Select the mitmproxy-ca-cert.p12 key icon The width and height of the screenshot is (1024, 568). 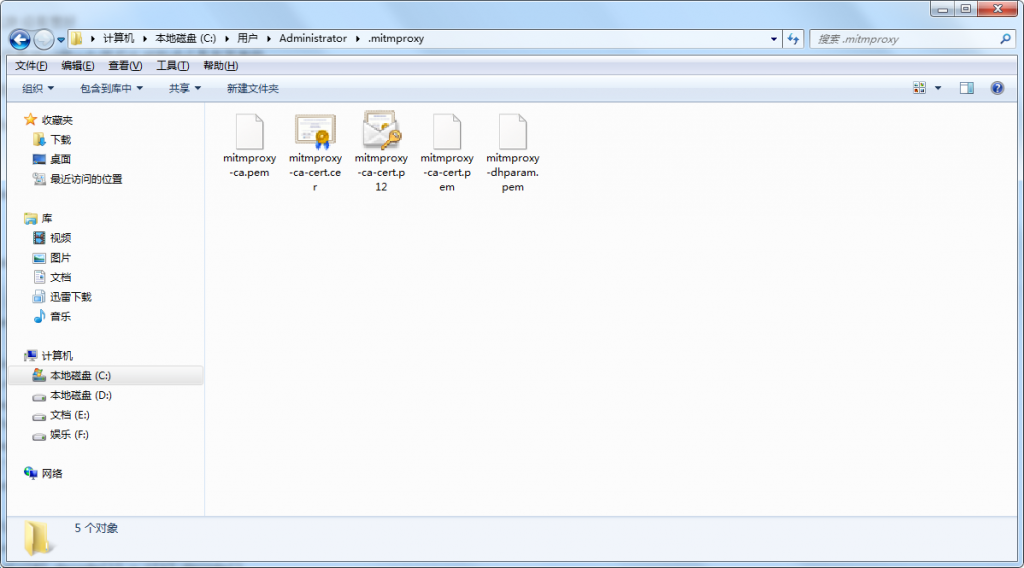coord(381,130)
